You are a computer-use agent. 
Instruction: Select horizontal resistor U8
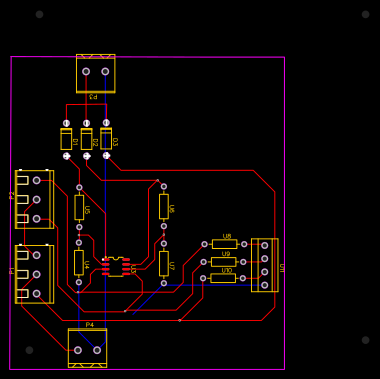224,244
